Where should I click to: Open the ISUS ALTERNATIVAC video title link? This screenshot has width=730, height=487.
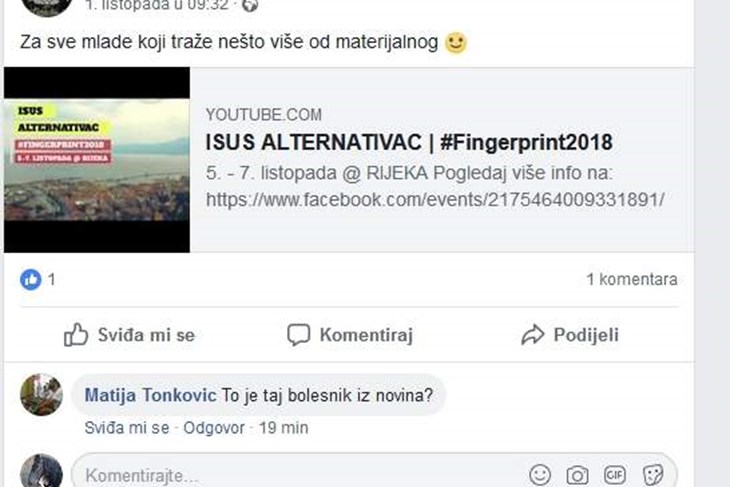(x=408, y=142)
